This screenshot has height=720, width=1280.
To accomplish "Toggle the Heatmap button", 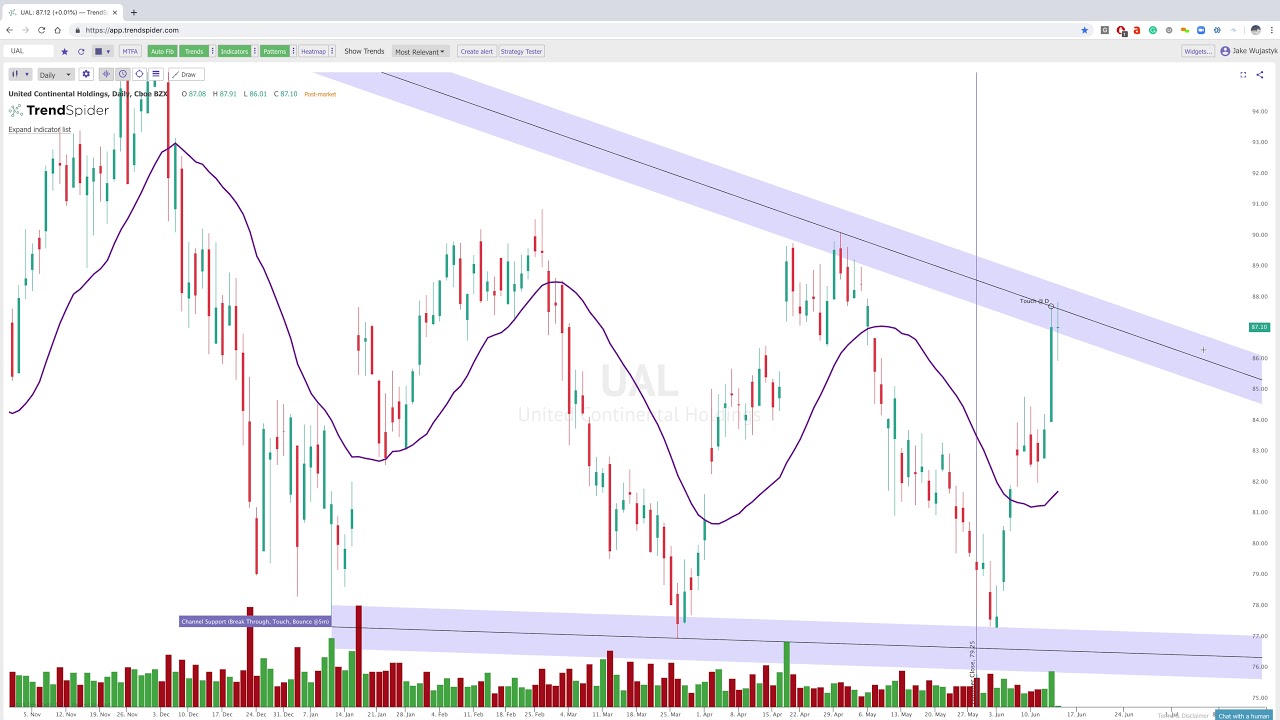I will (313, 51).
